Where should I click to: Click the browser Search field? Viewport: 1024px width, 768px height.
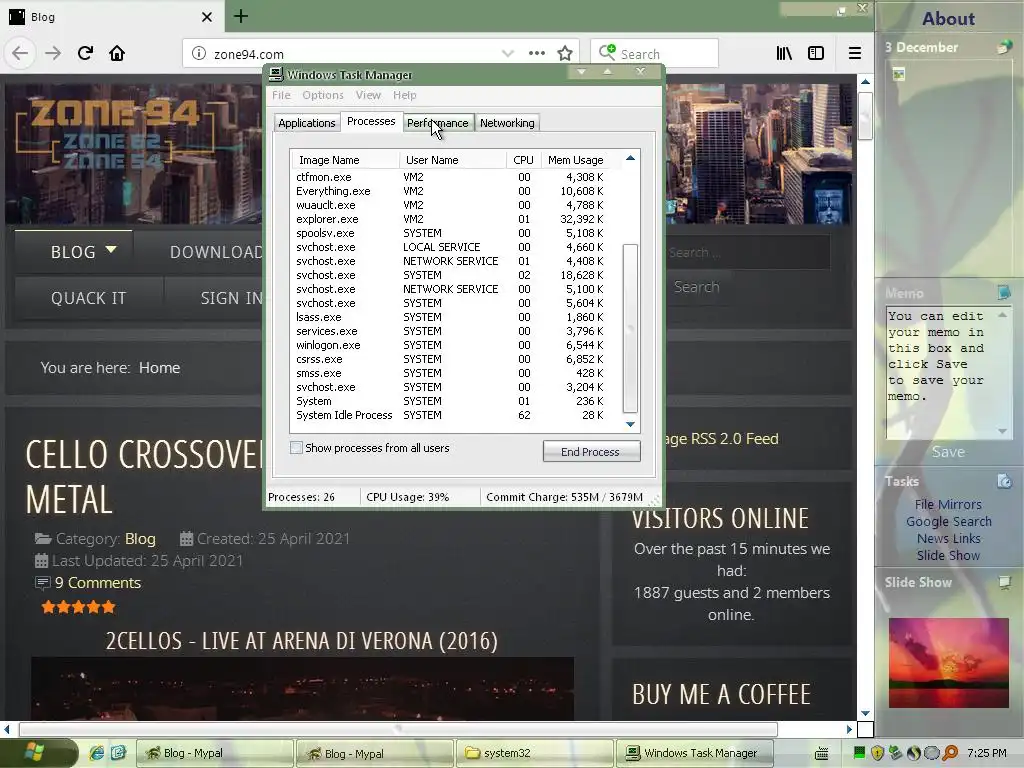point(654,54)
